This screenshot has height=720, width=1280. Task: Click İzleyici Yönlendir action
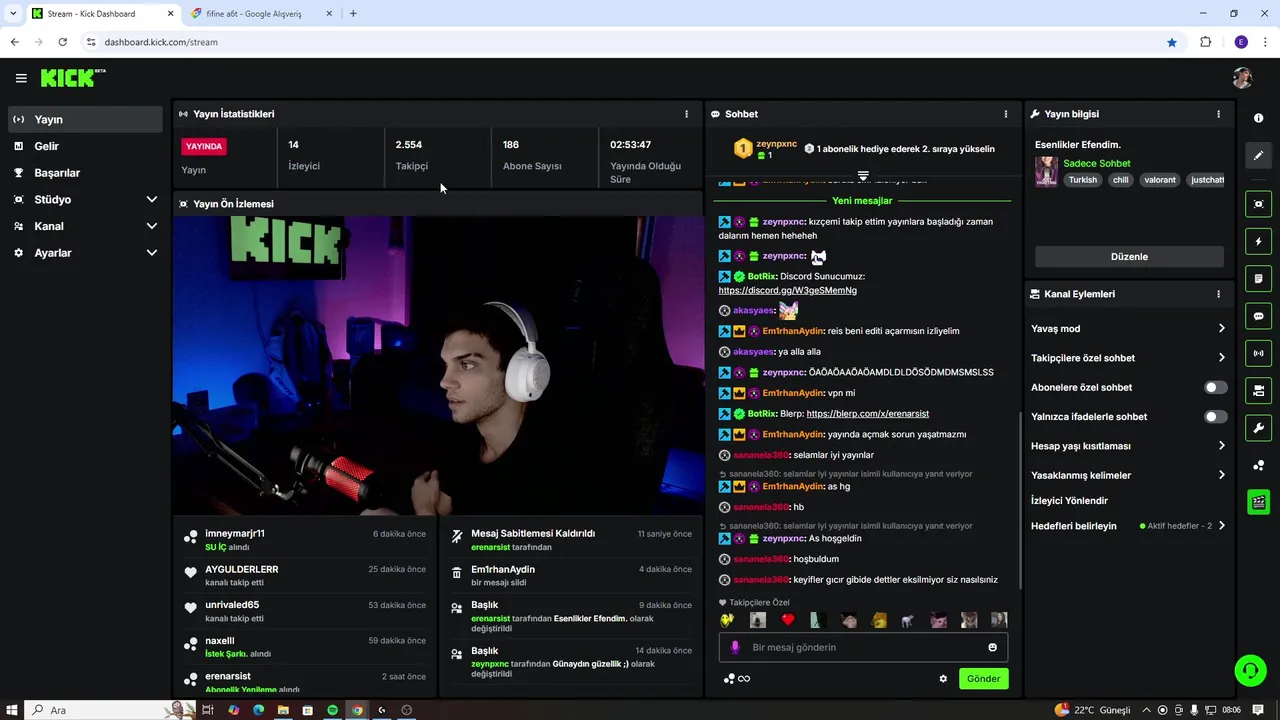1069,500
